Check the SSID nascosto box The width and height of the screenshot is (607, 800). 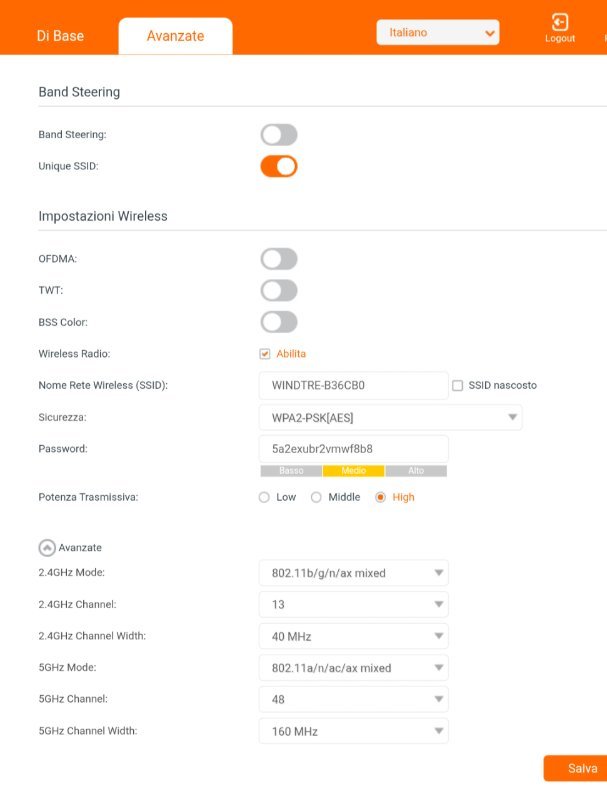pyautogui.click(x=458, y=386)
